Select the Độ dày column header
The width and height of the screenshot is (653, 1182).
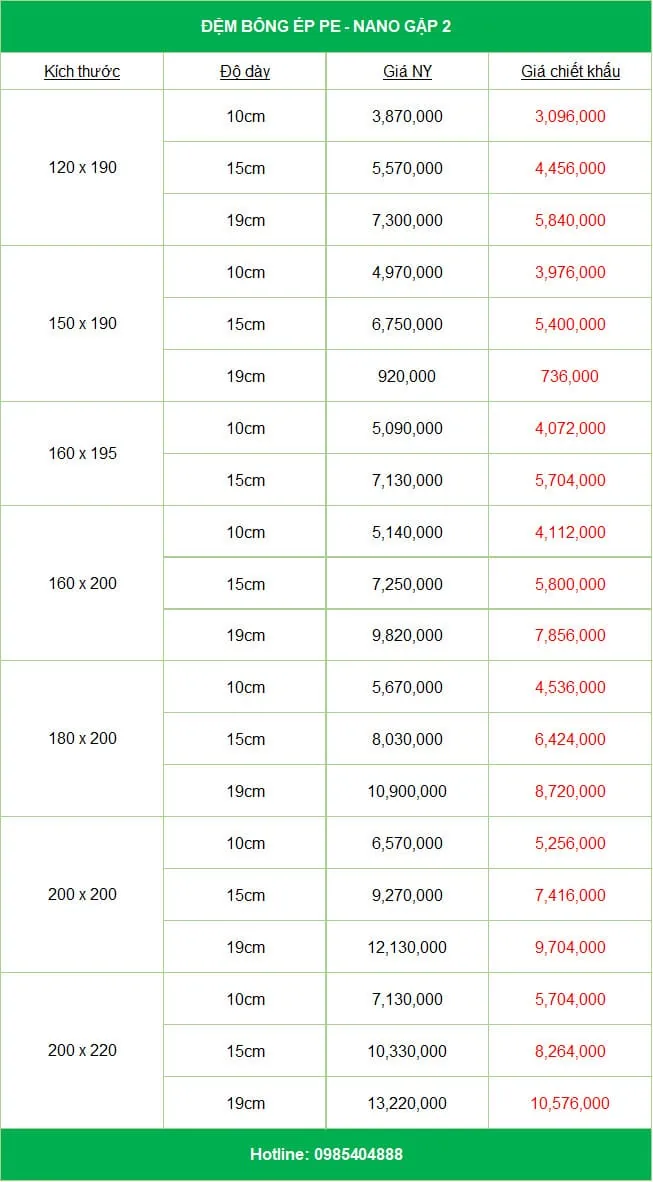click(x=245, y=72)
